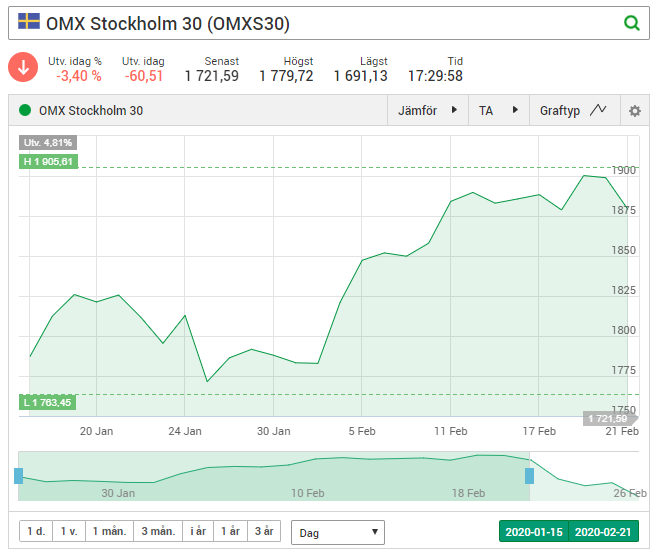The height and width of the screenshot is (553, 653).
Task: Click the right blue range slider handle
Action: [x=529, y=476]
